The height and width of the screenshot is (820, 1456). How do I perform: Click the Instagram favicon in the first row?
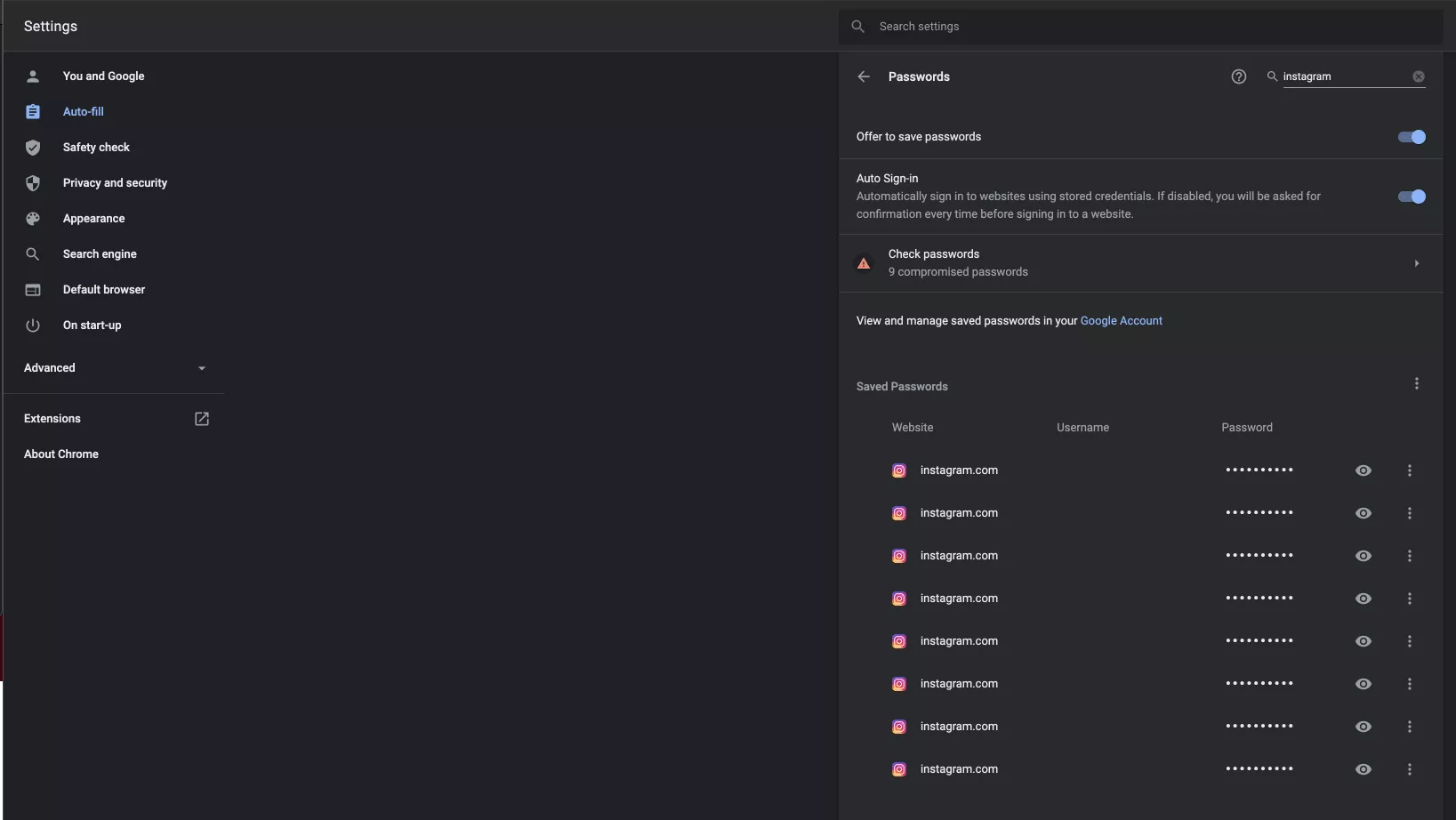(x=899, y=470)
